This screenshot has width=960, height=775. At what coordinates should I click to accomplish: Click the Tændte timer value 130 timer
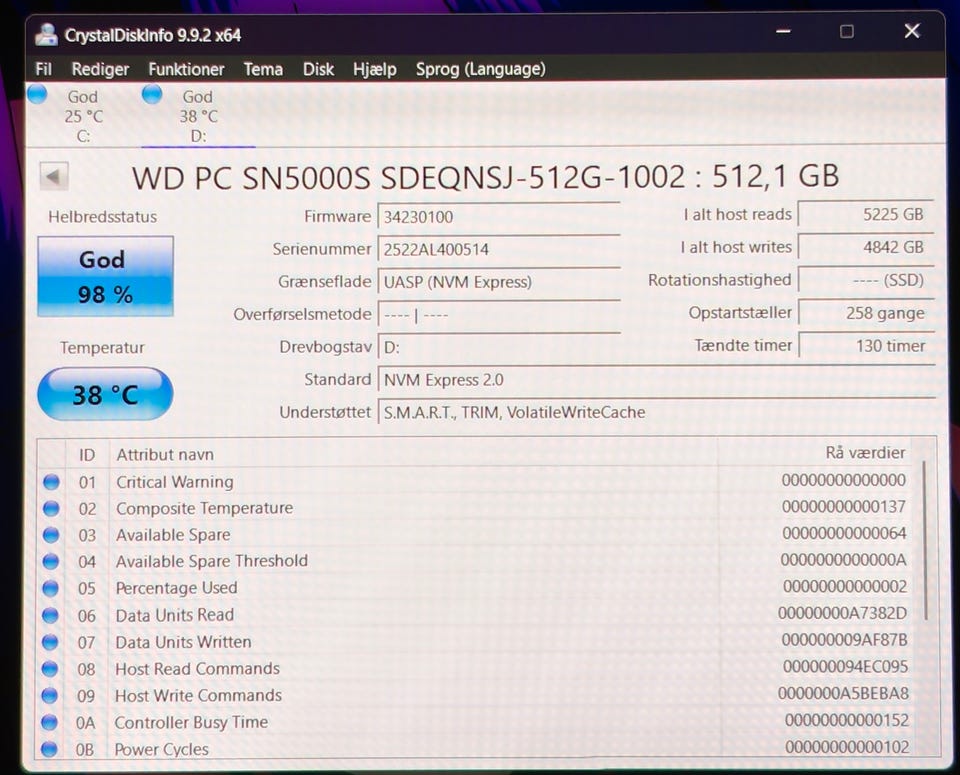[x=867, y=346]
